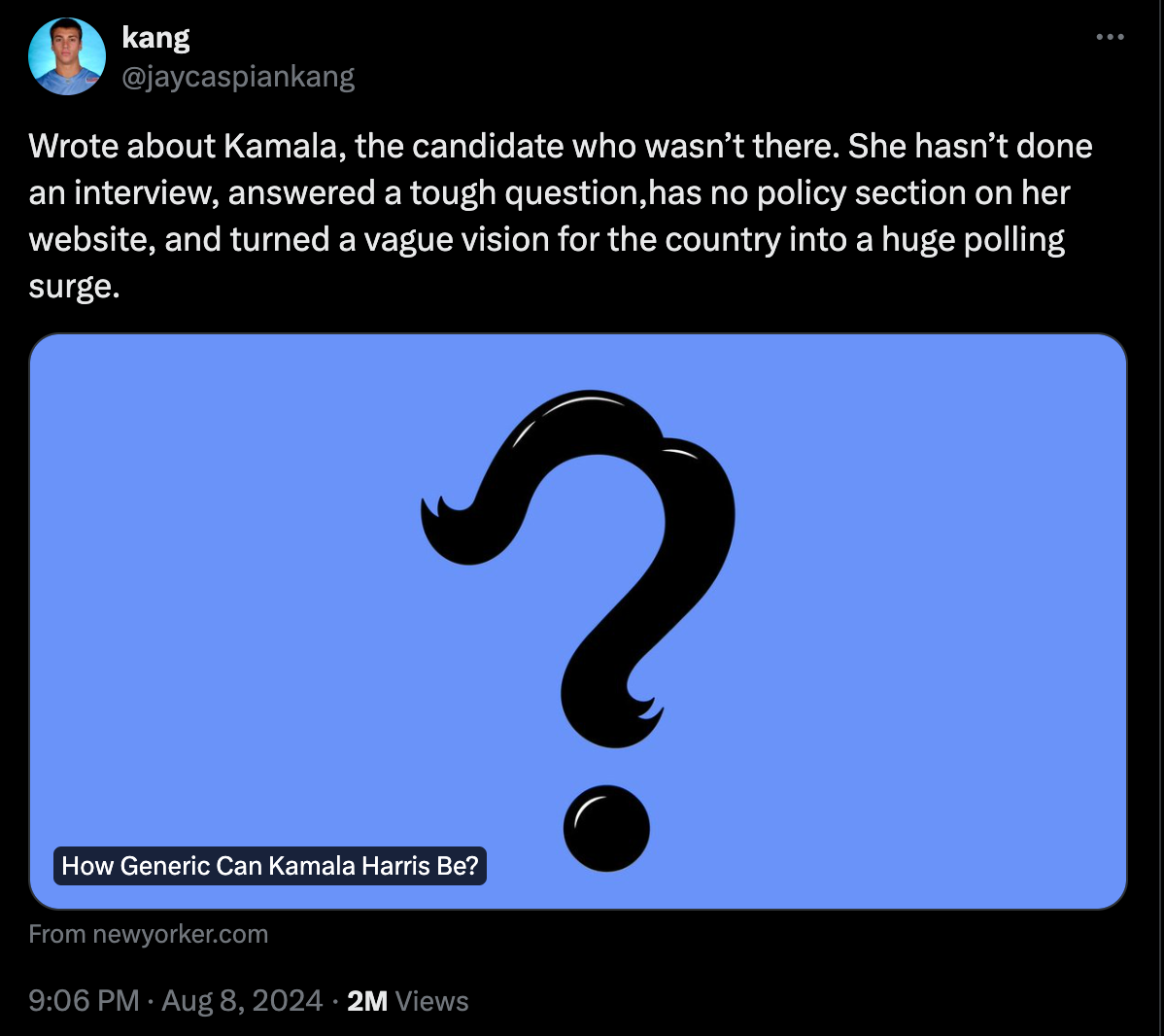Click the word "website," in the tweet text

pos(92,239)
